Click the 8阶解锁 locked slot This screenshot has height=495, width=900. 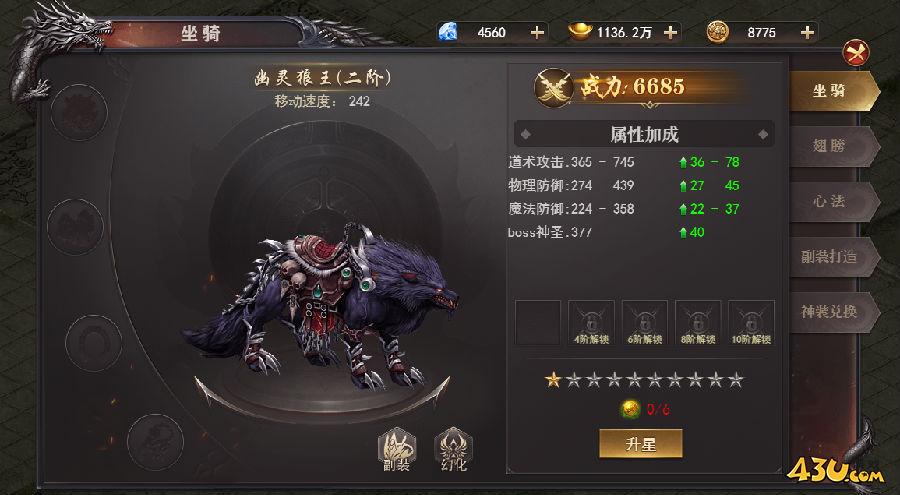(698, 323)
